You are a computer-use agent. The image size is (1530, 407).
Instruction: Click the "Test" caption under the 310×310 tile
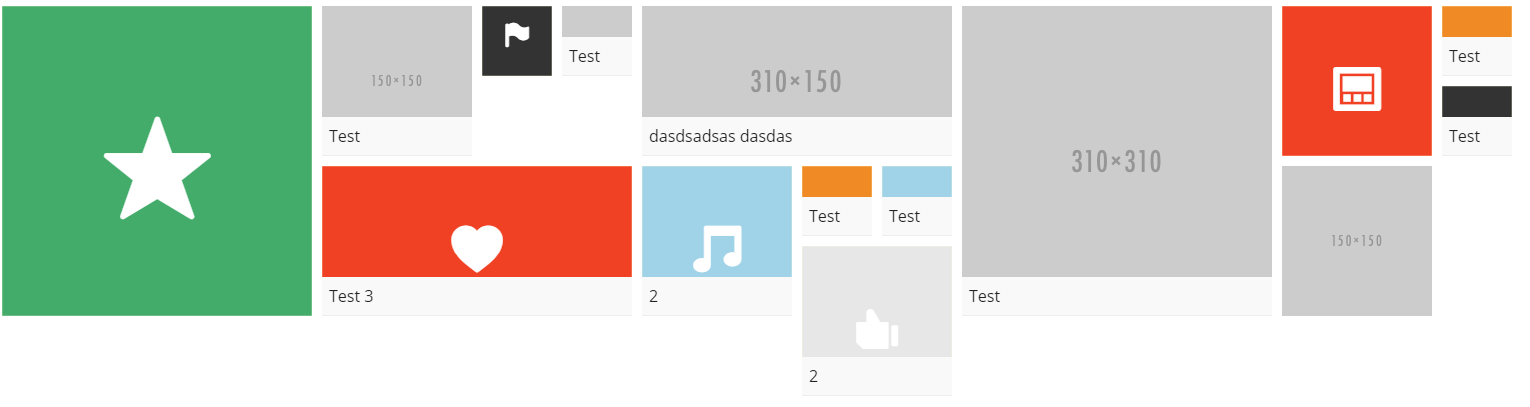985,296
